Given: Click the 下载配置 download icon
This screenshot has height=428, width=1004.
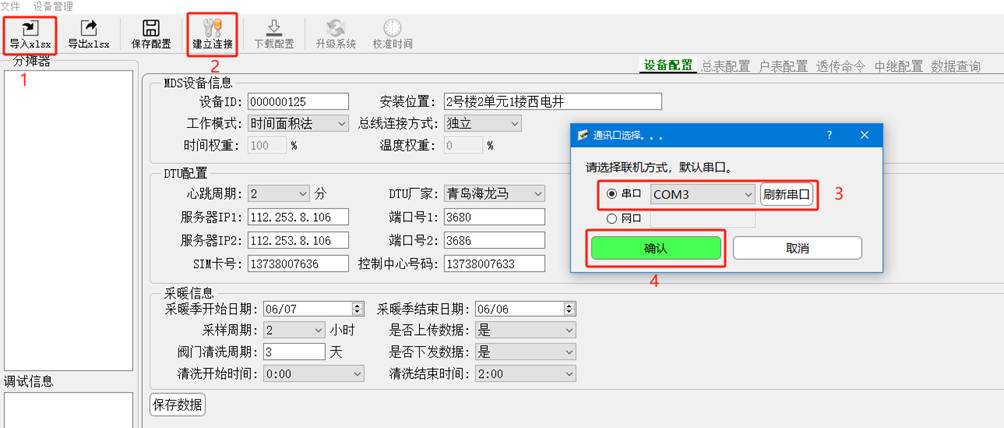Looking at the screenshot, I should click(x=273, y=27).
